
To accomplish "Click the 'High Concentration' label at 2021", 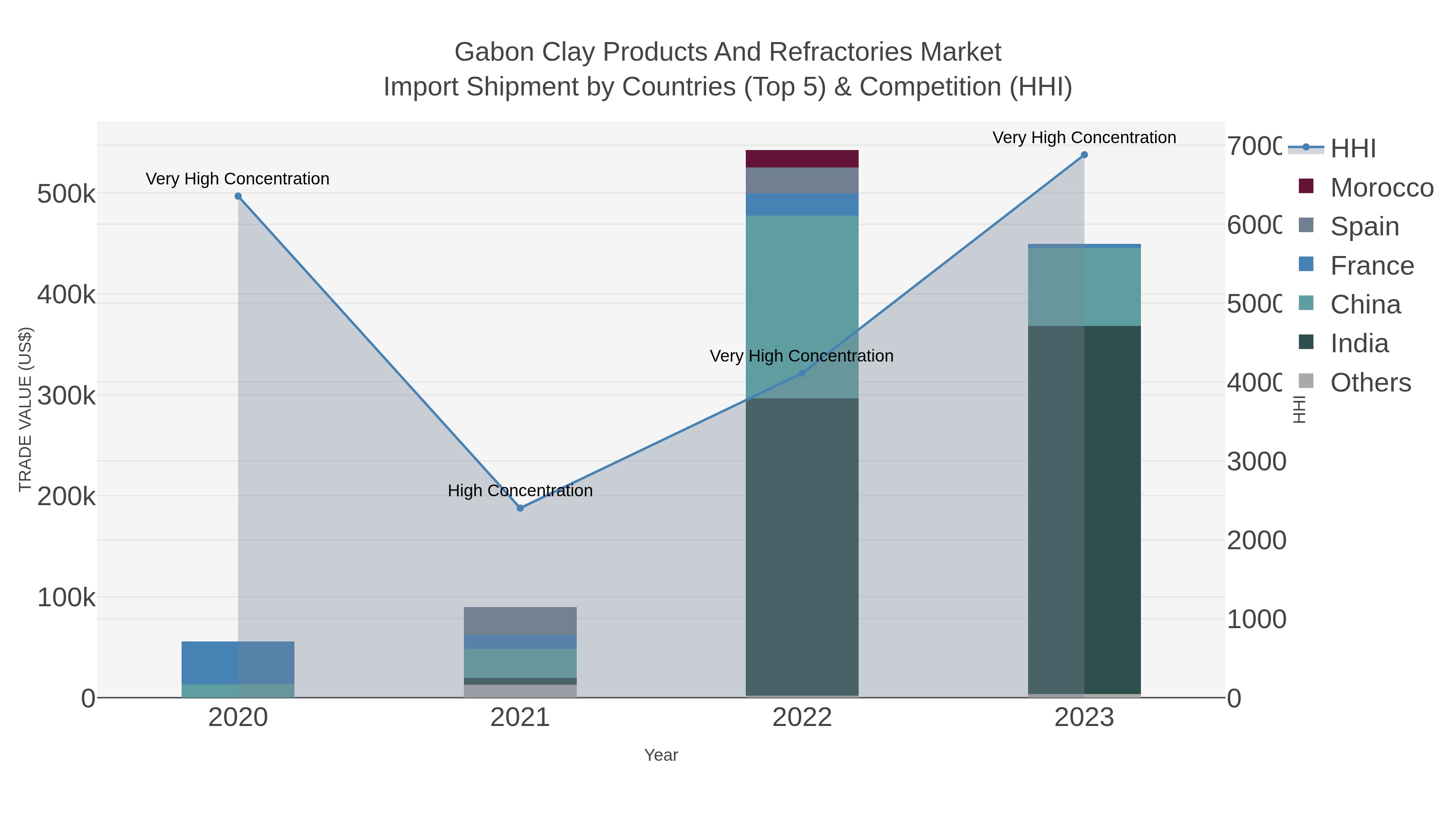I will pos(520,491).
